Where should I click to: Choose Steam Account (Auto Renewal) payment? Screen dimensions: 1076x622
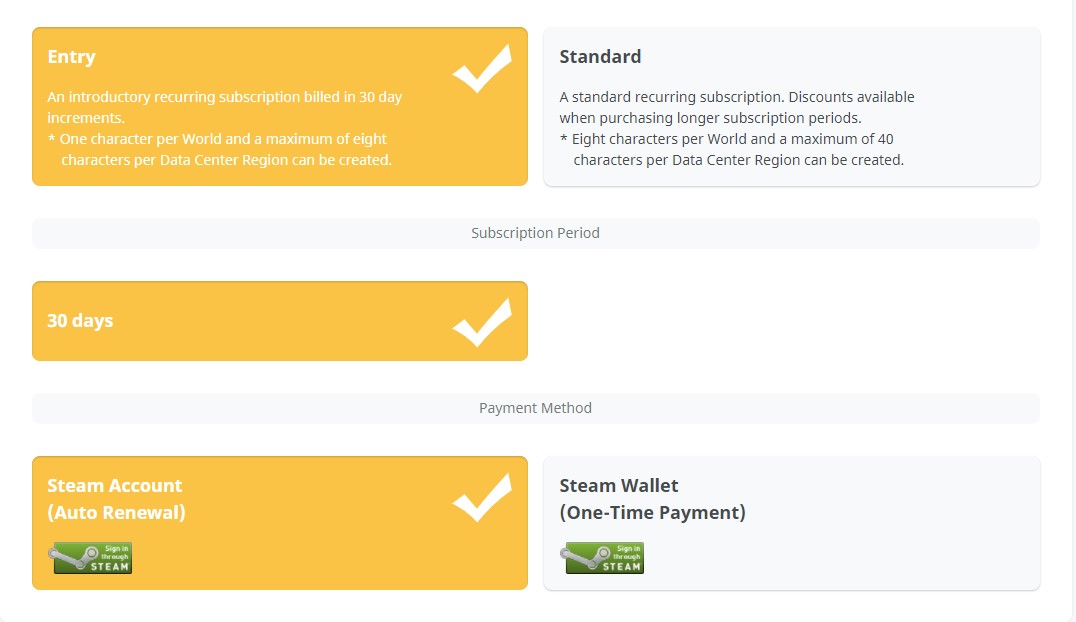[279, 522]
